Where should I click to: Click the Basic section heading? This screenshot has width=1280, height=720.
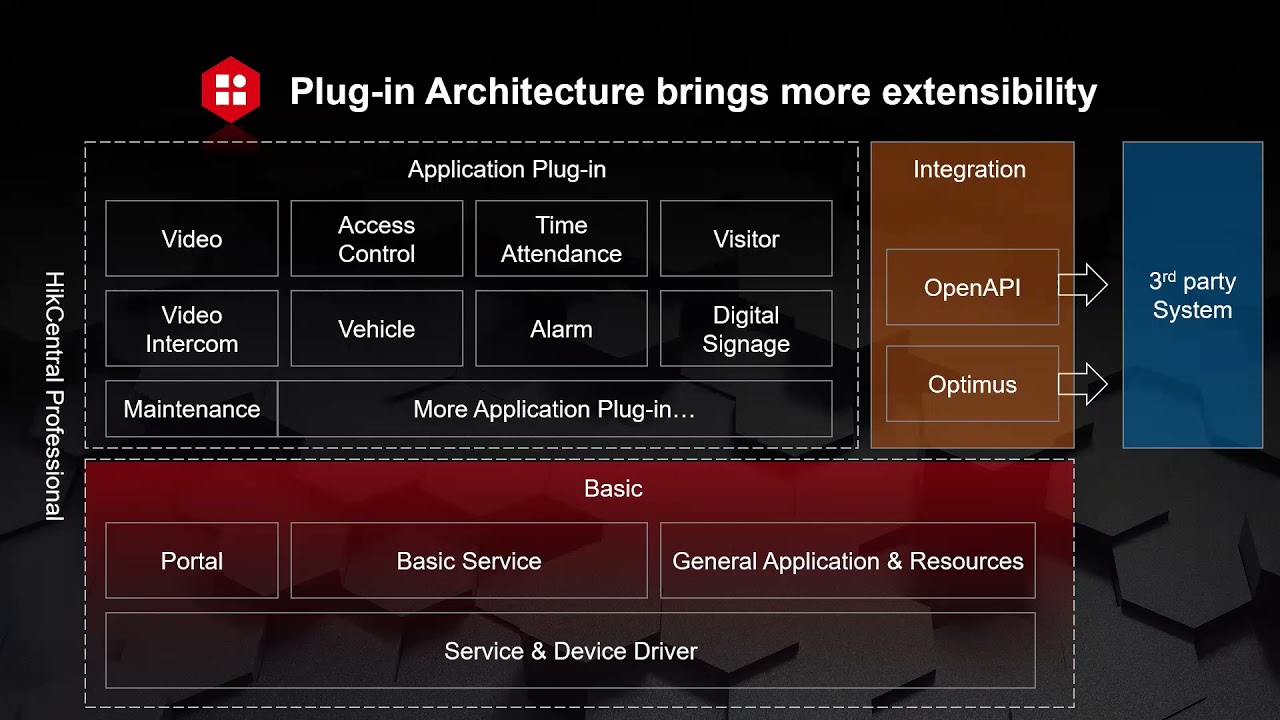(x=613, y=489)
